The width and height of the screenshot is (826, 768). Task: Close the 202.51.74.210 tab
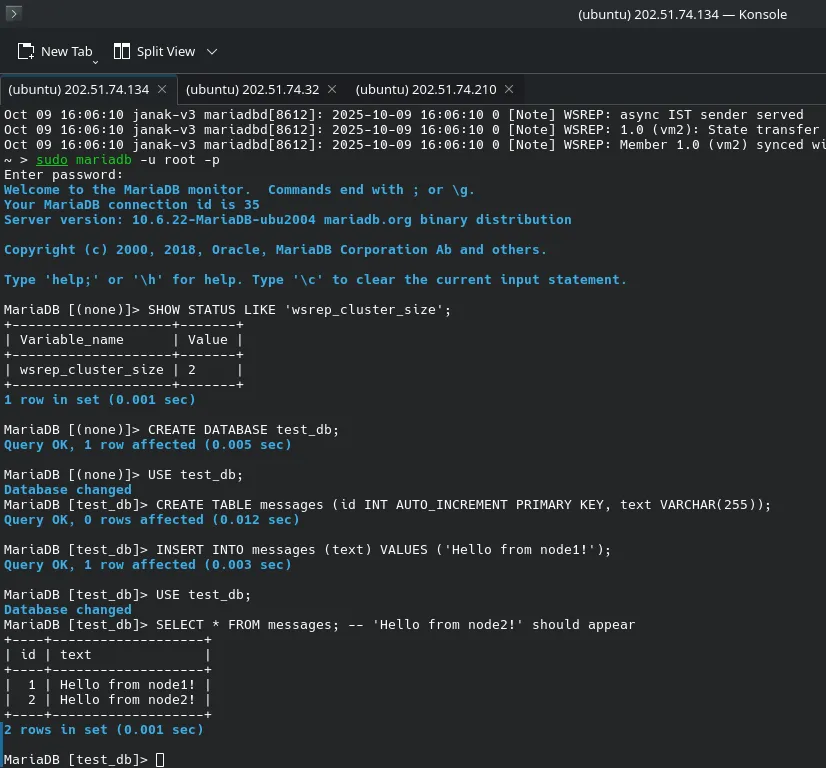coord(508,89)
